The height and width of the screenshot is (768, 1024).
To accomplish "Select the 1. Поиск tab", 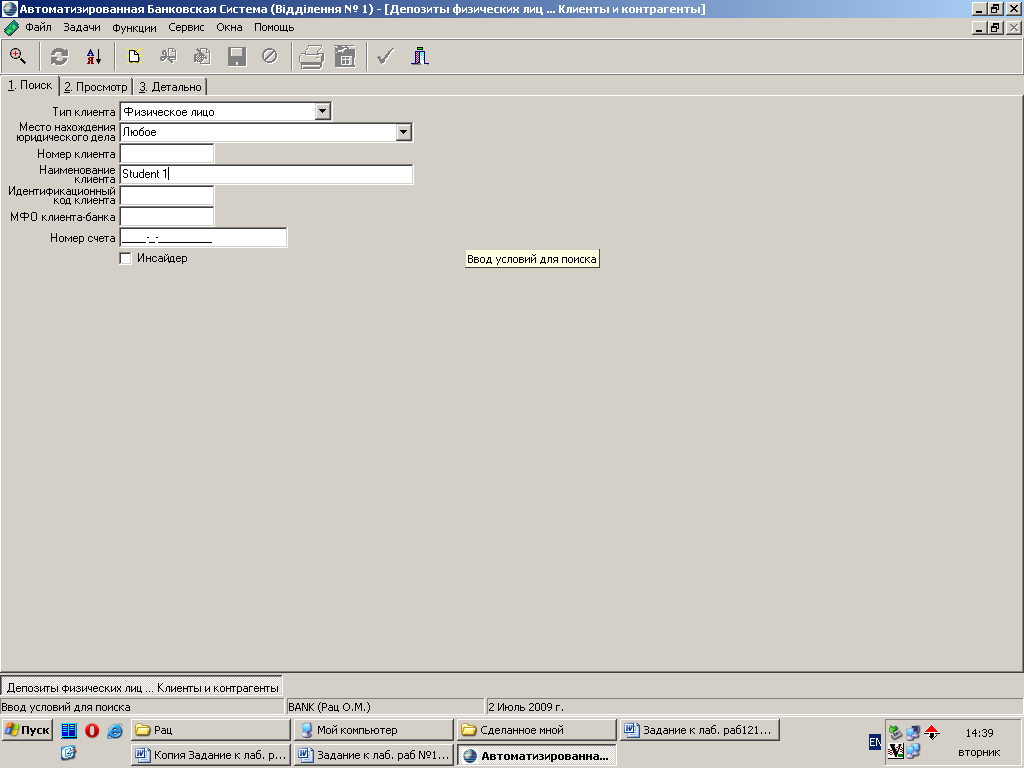I will coord(30,86).
